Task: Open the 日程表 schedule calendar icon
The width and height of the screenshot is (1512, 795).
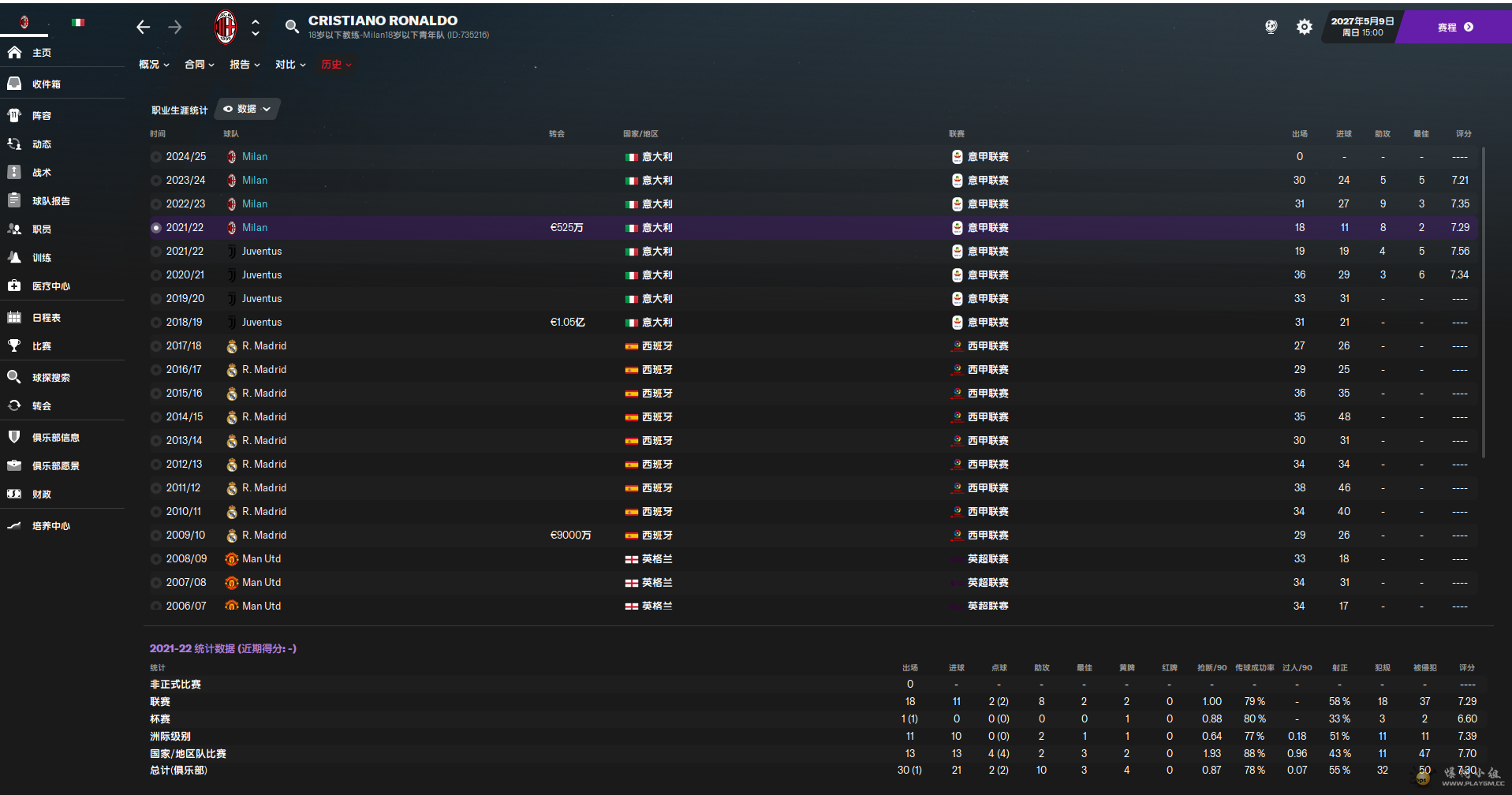Action: (14, 317)
